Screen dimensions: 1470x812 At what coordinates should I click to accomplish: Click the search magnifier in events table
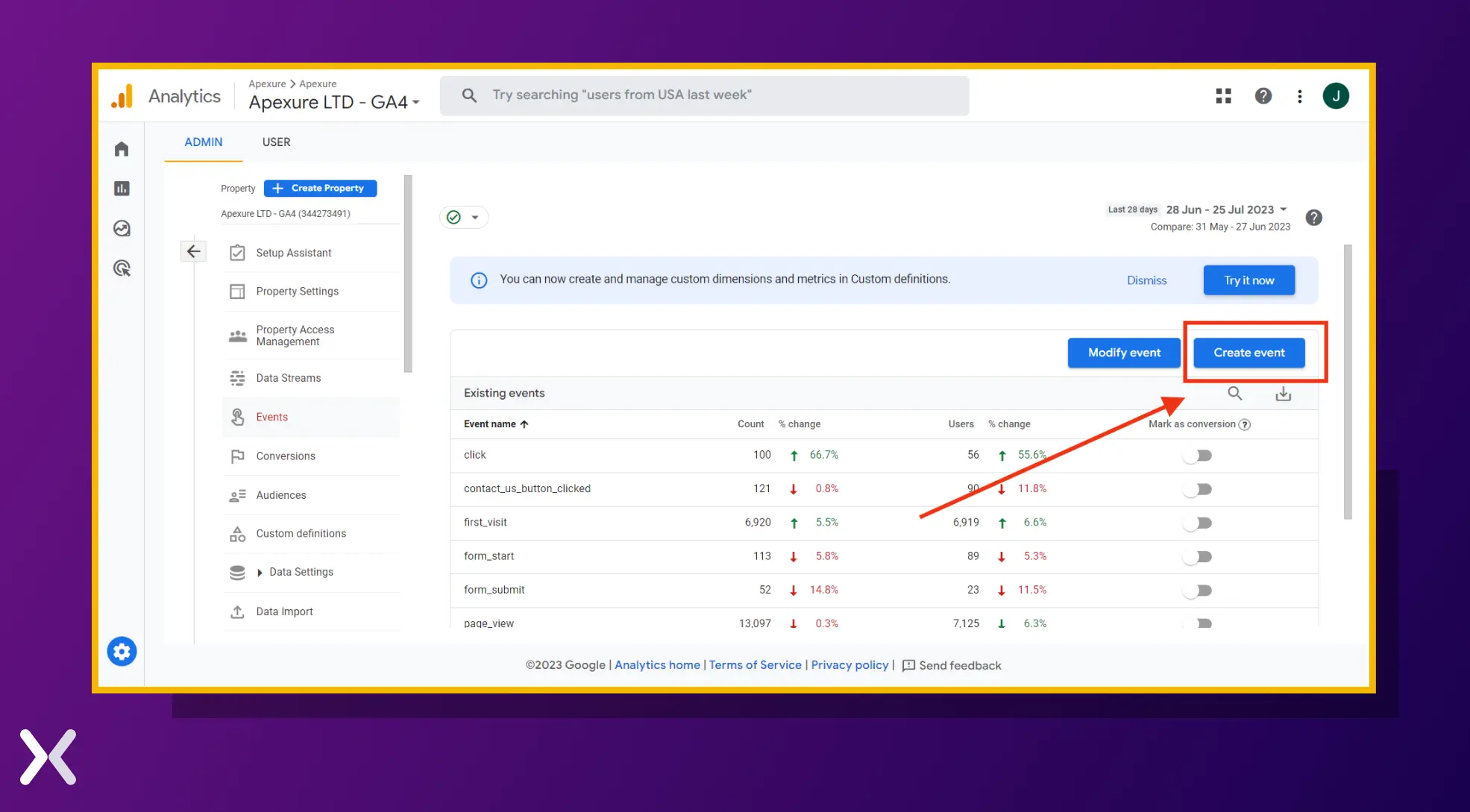click(1235, 393)
